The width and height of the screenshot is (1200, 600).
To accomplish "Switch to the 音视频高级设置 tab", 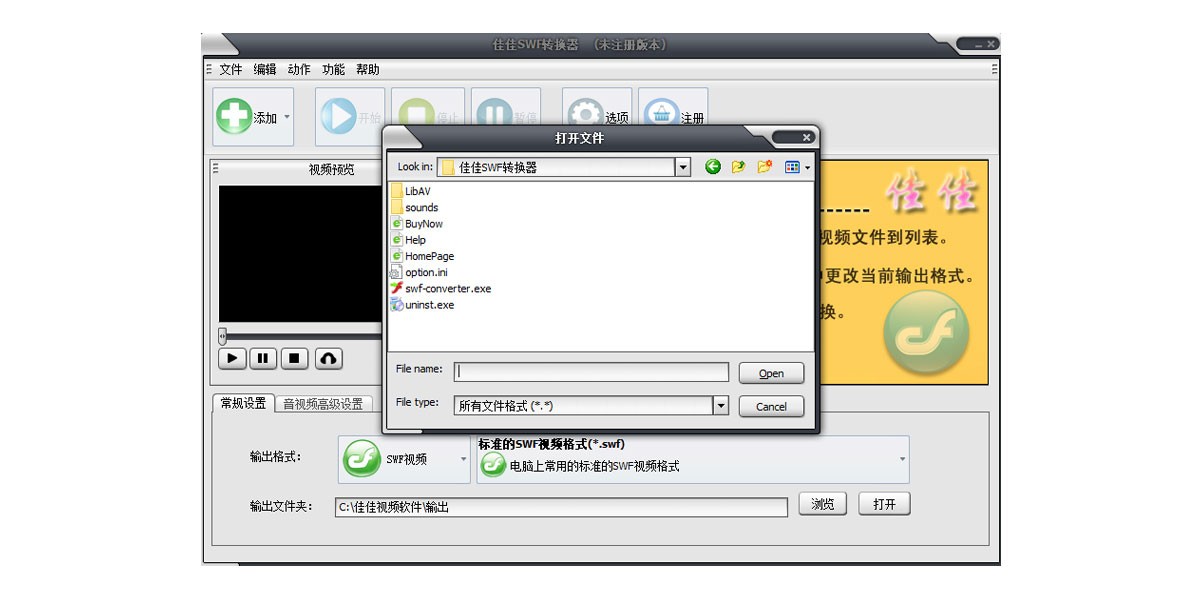I will pos(323,404).
